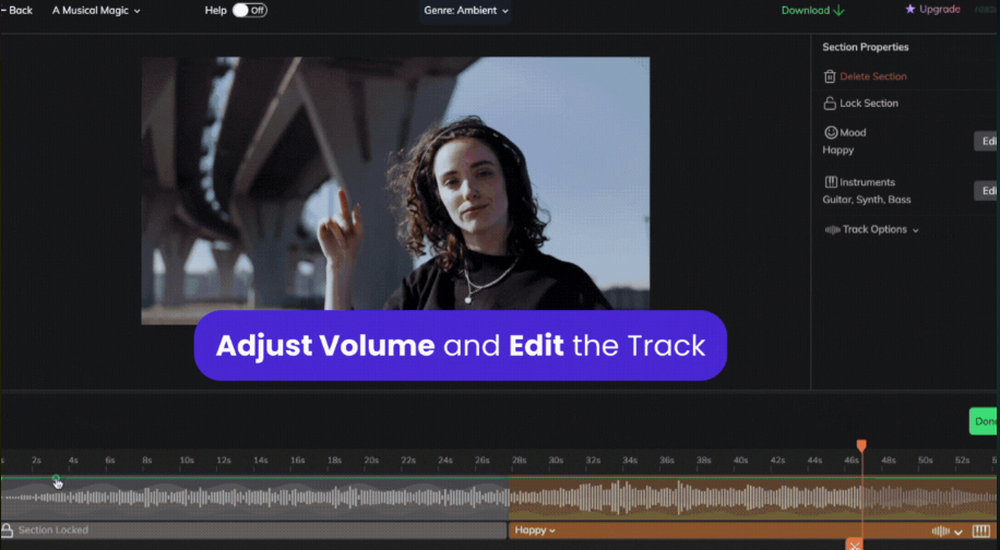Click the Upgrade star icon
Screen dimensions: 1000x550
coord(910,9)
